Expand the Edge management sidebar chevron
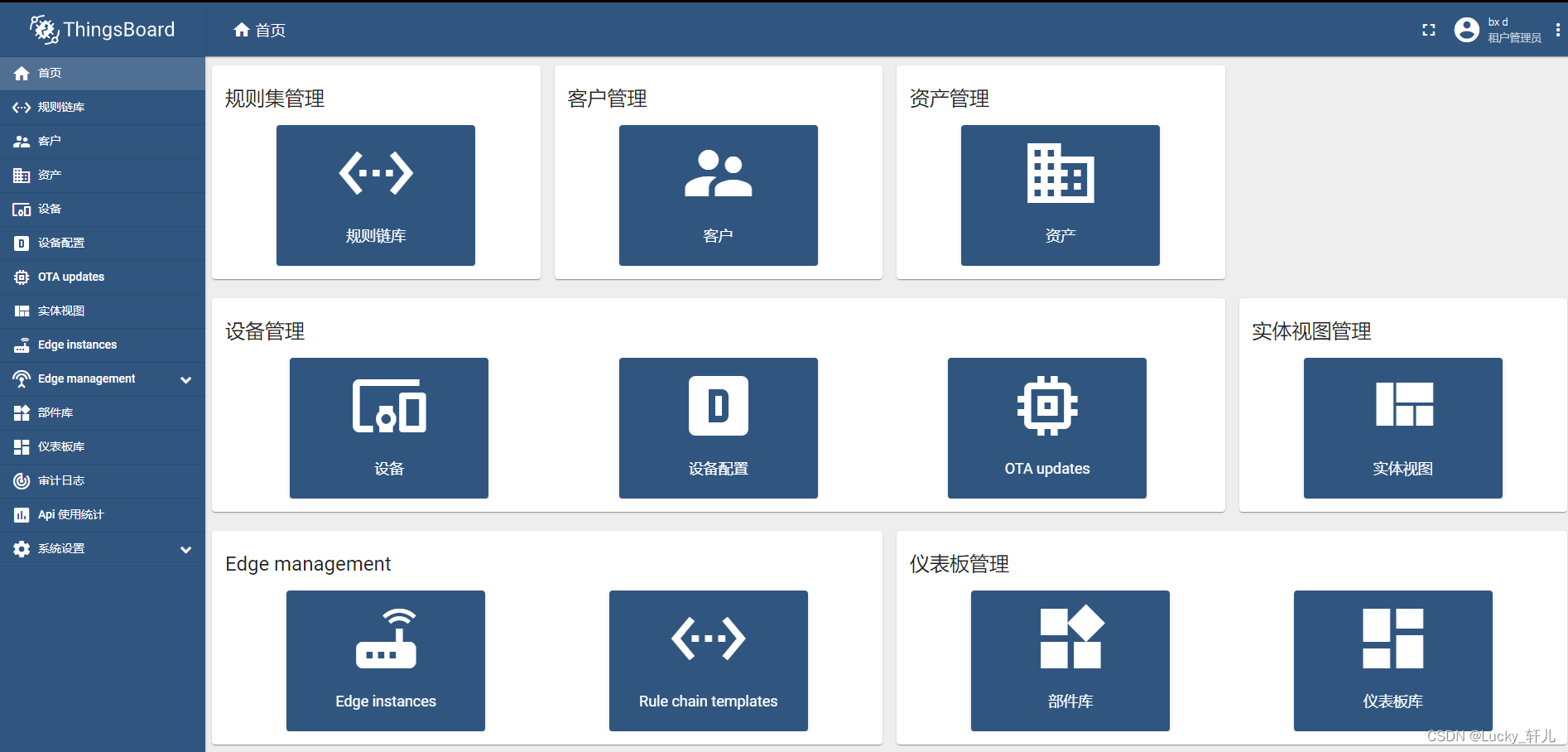The width and height of the screenshot is (1568, 752). point(186,379)
